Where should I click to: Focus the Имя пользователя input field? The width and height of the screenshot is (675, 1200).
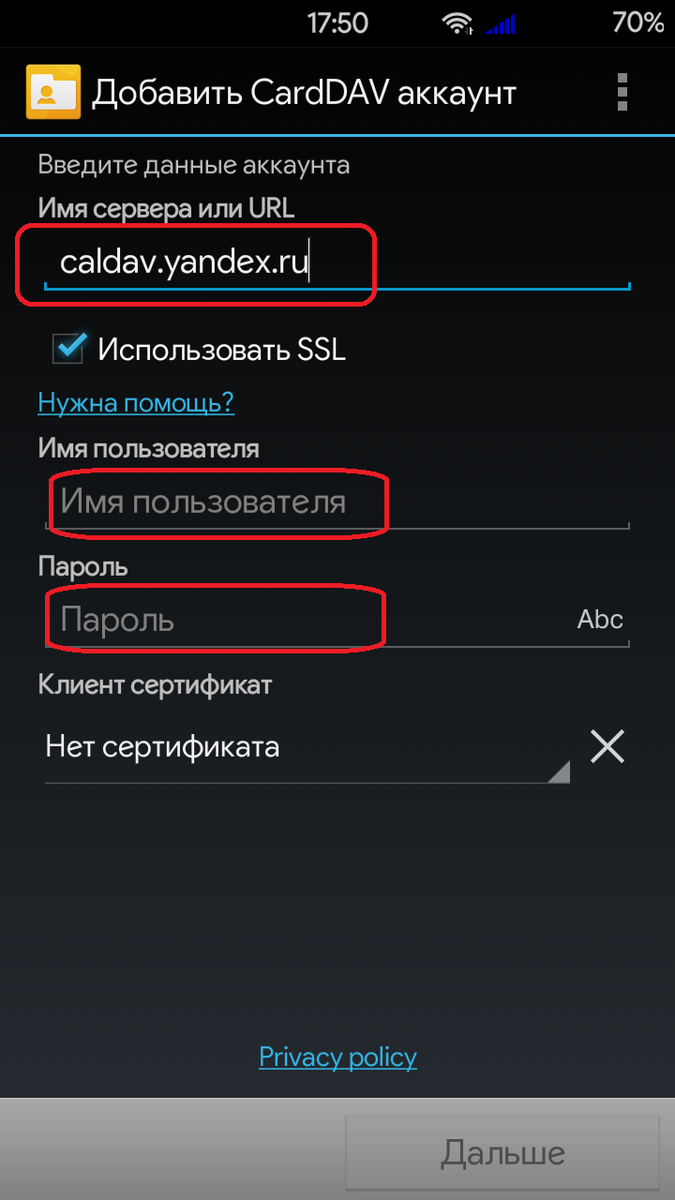(337, 502)
